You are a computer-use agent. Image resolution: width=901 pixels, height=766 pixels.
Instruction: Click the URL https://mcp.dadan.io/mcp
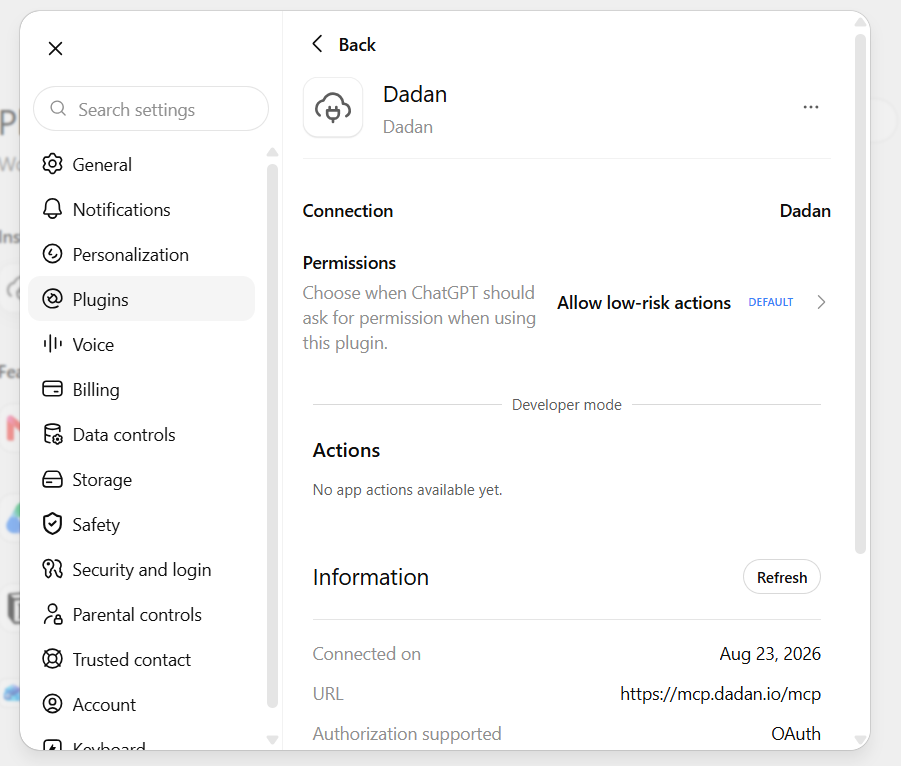click(720, 694)
